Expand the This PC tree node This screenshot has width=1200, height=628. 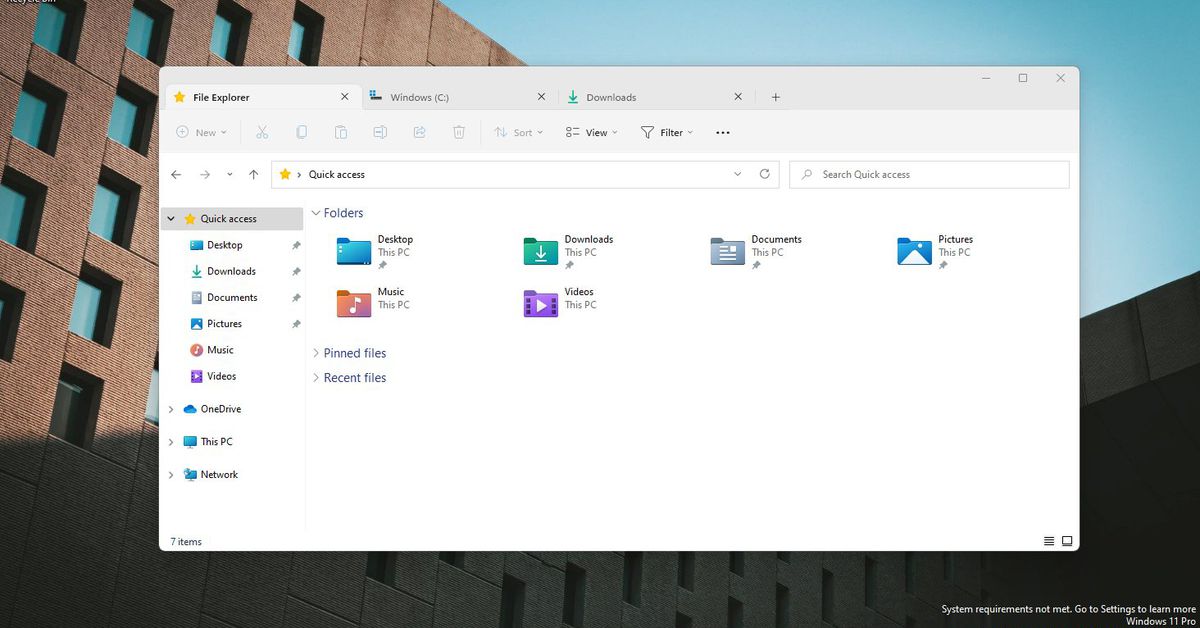click(171, 442)
